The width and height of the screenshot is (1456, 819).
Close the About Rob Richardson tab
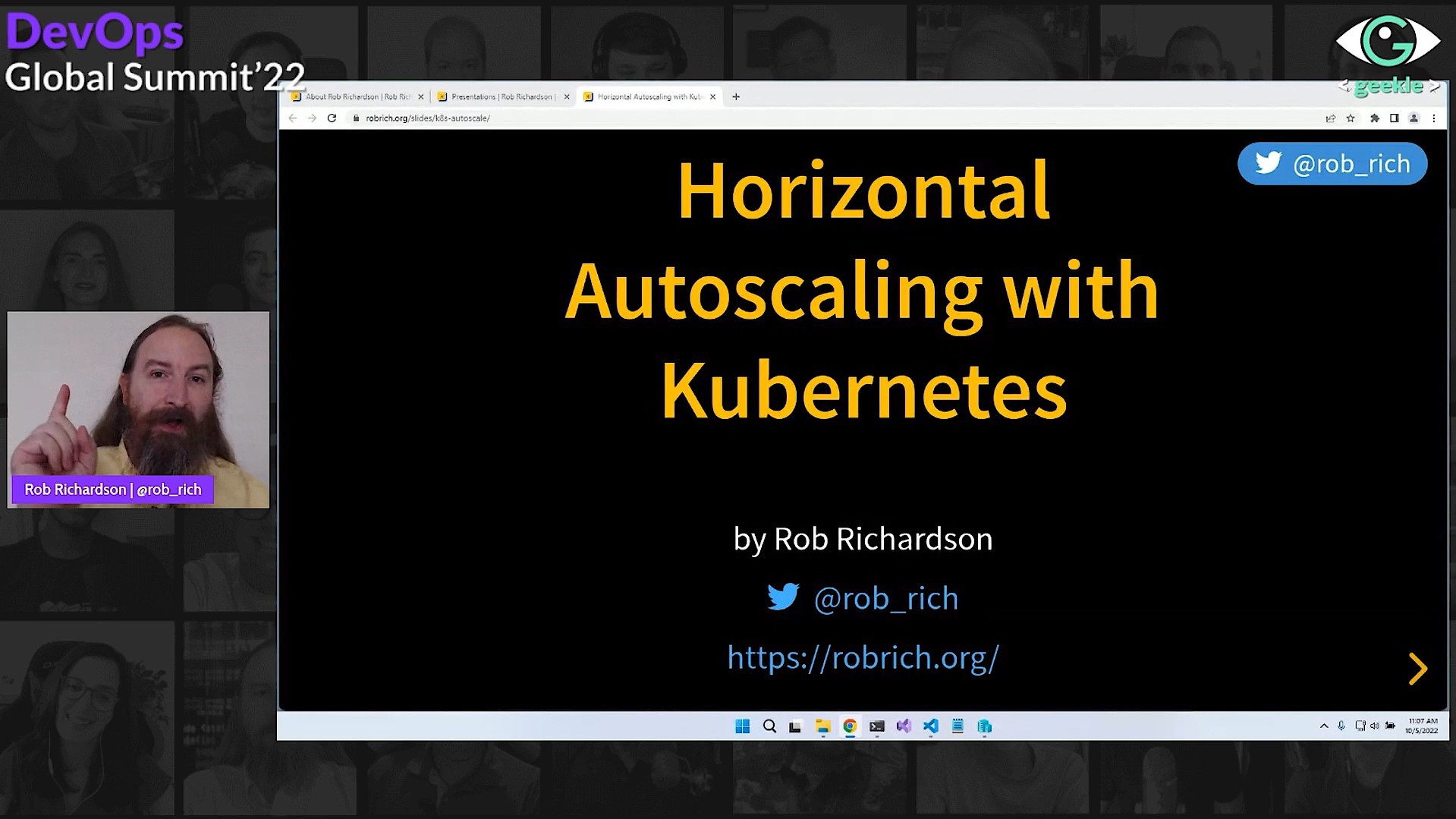click(421, 96)
